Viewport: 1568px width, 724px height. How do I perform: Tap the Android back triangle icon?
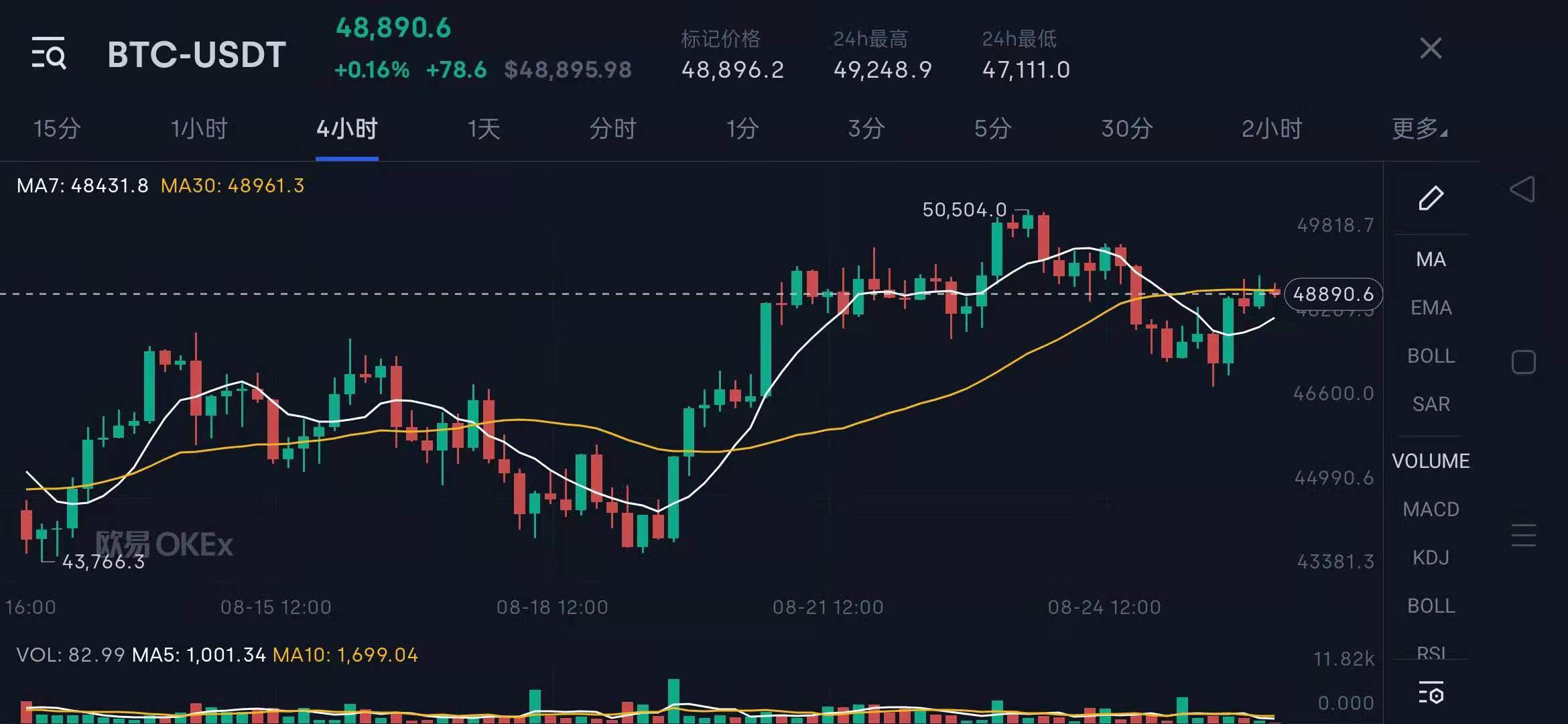(x=1522, y=190)
